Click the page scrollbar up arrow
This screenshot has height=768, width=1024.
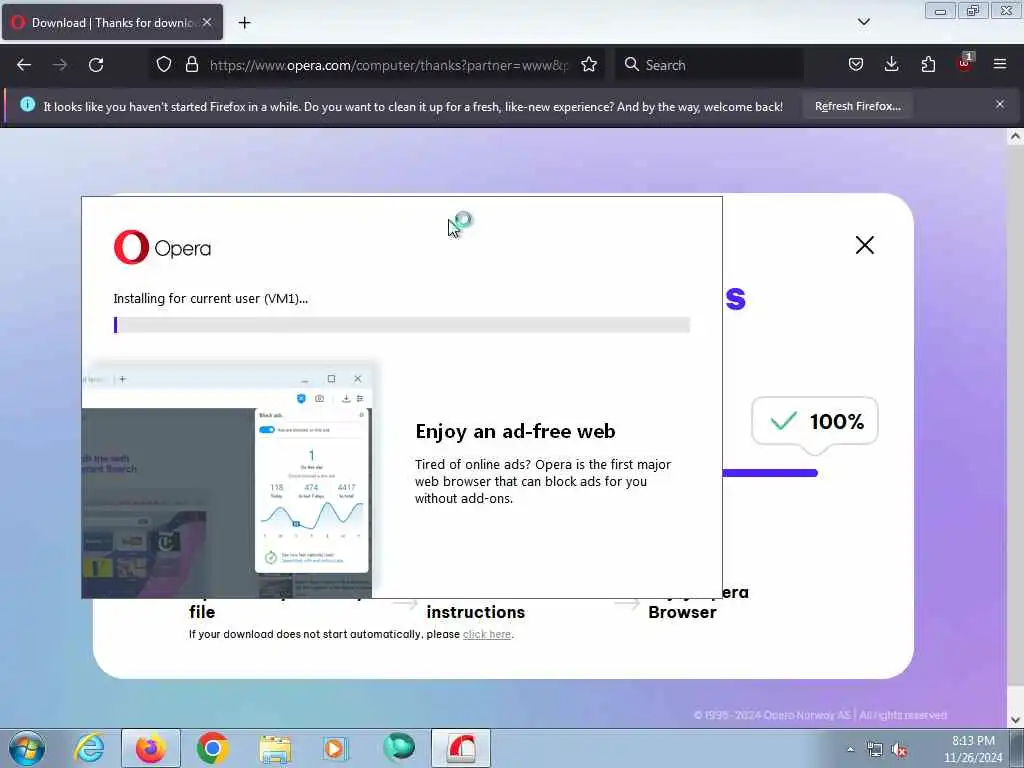1015,137
